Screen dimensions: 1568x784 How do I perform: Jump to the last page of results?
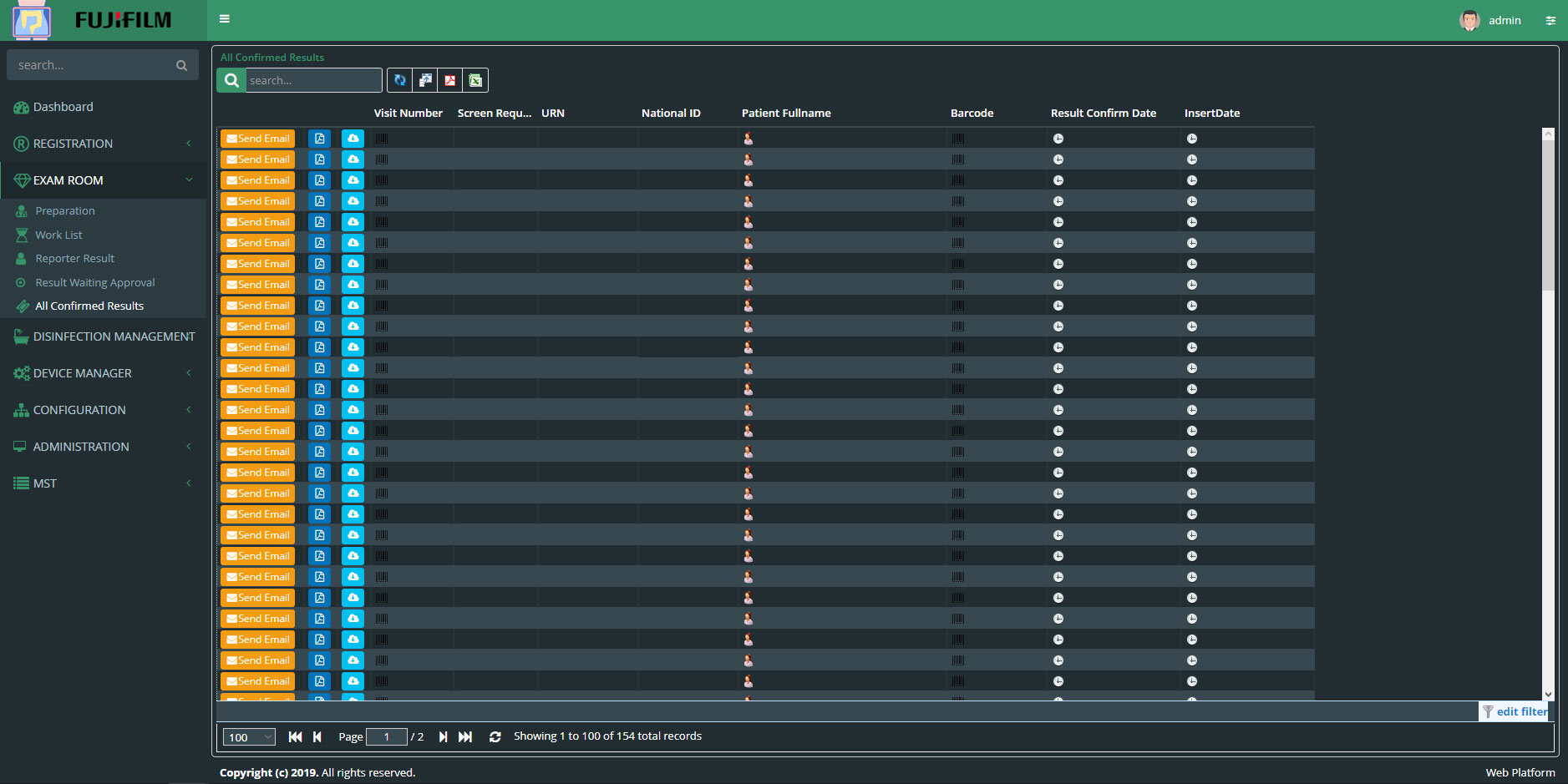(x=465, y=736)
